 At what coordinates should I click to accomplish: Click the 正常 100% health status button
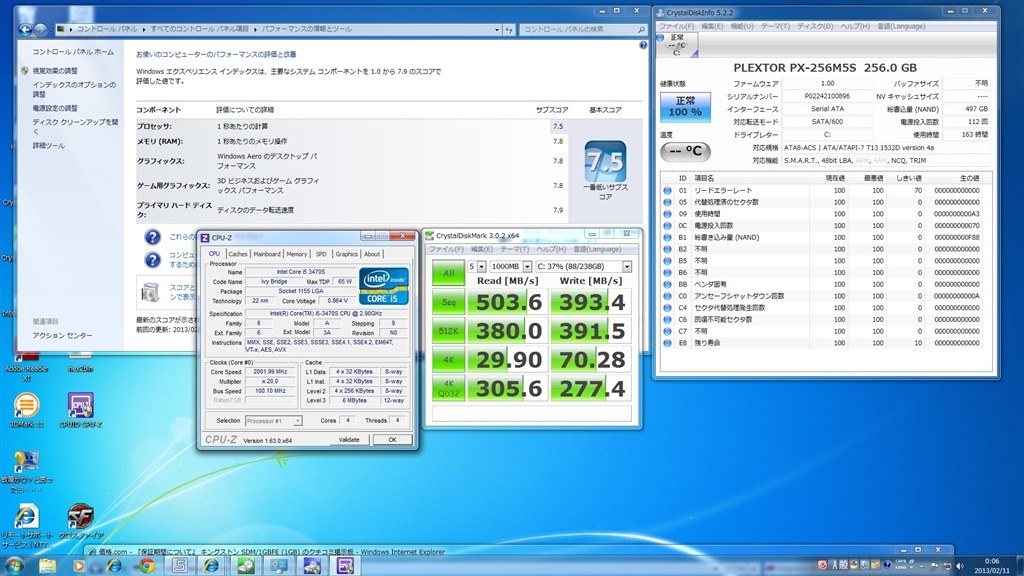[x=685, y=106]
